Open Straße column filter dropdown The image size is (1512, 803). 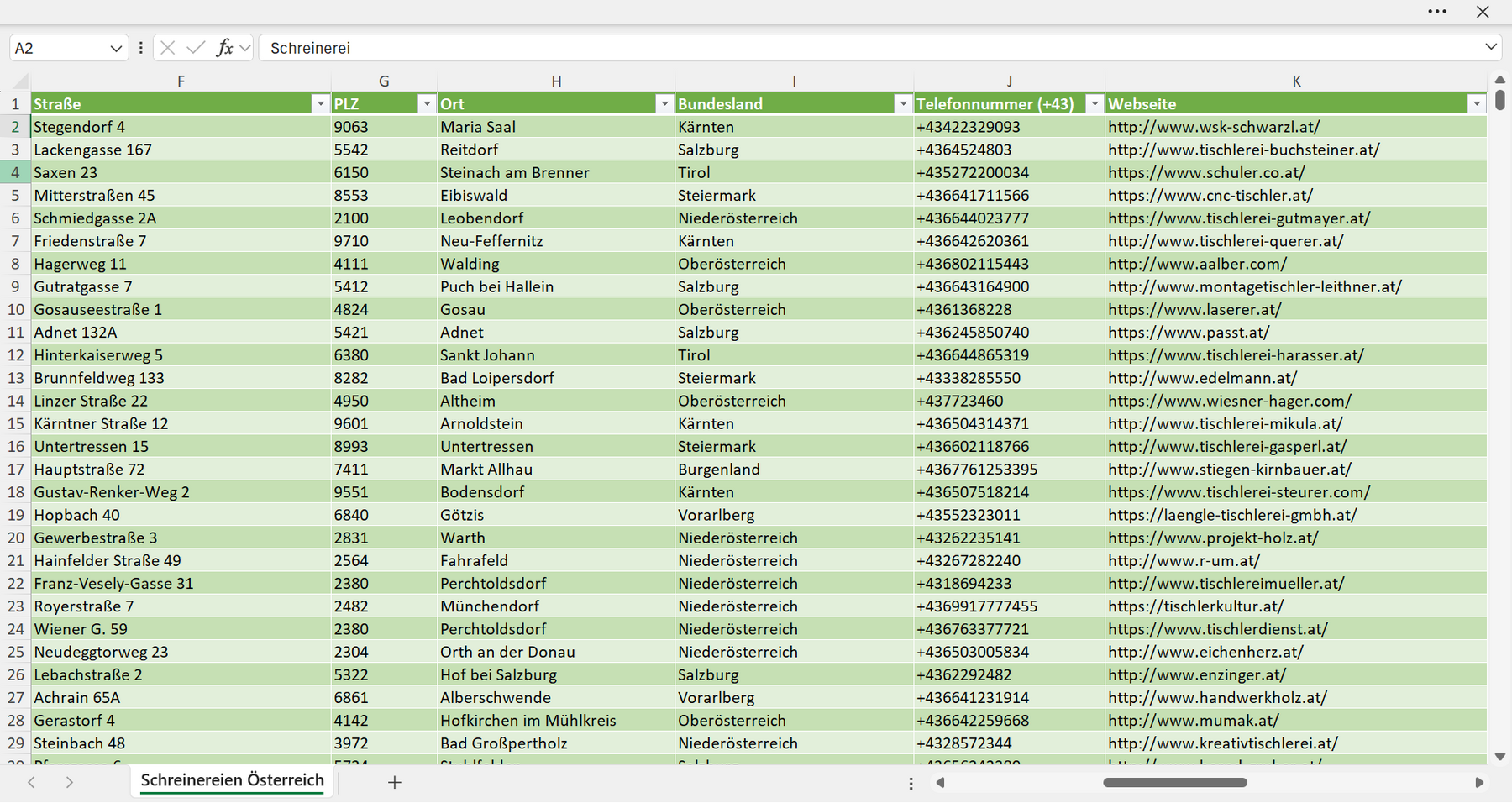click(x=320, y=103)
